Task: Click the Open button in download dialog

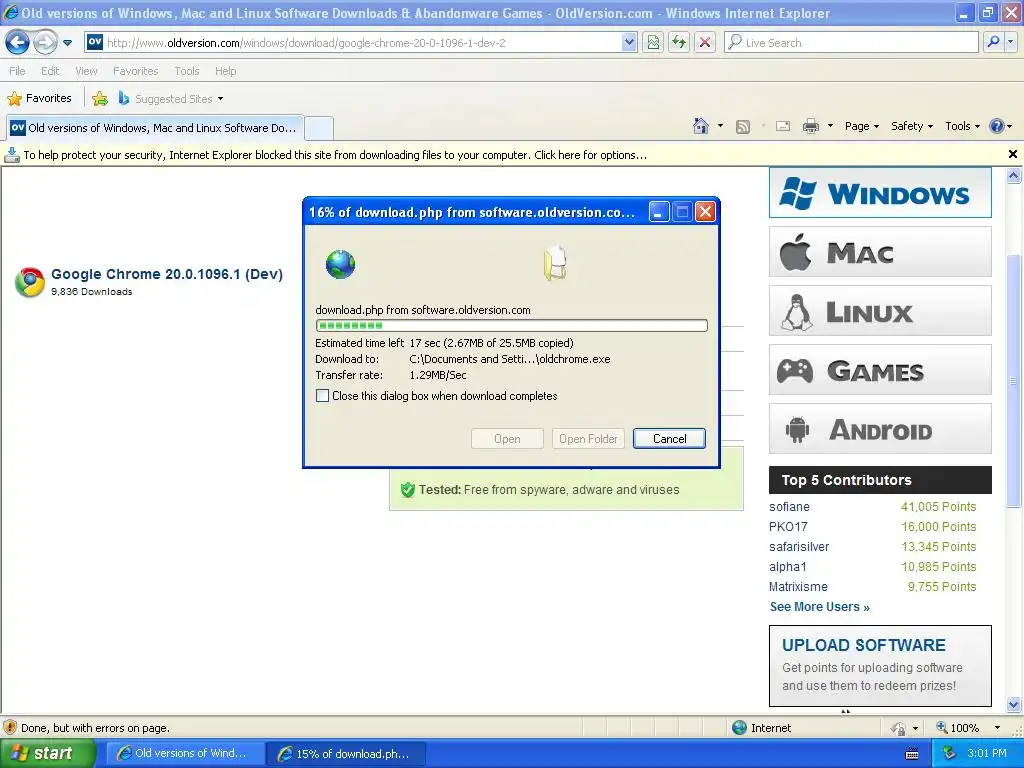Action: [x=507, y=439]
